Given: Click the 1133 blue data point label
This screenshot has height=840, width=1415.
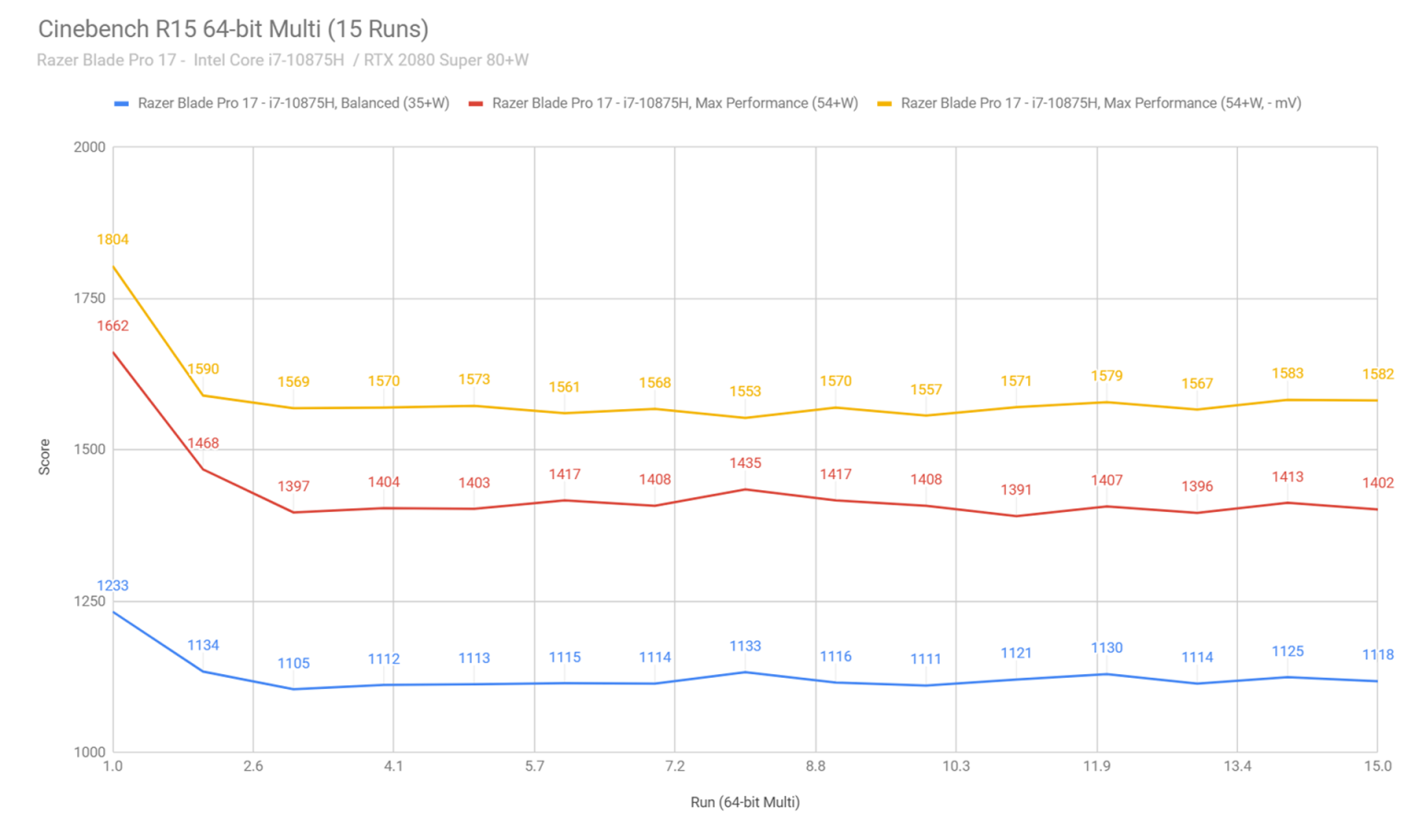Looking at the screenshot, I should (745, 647).
